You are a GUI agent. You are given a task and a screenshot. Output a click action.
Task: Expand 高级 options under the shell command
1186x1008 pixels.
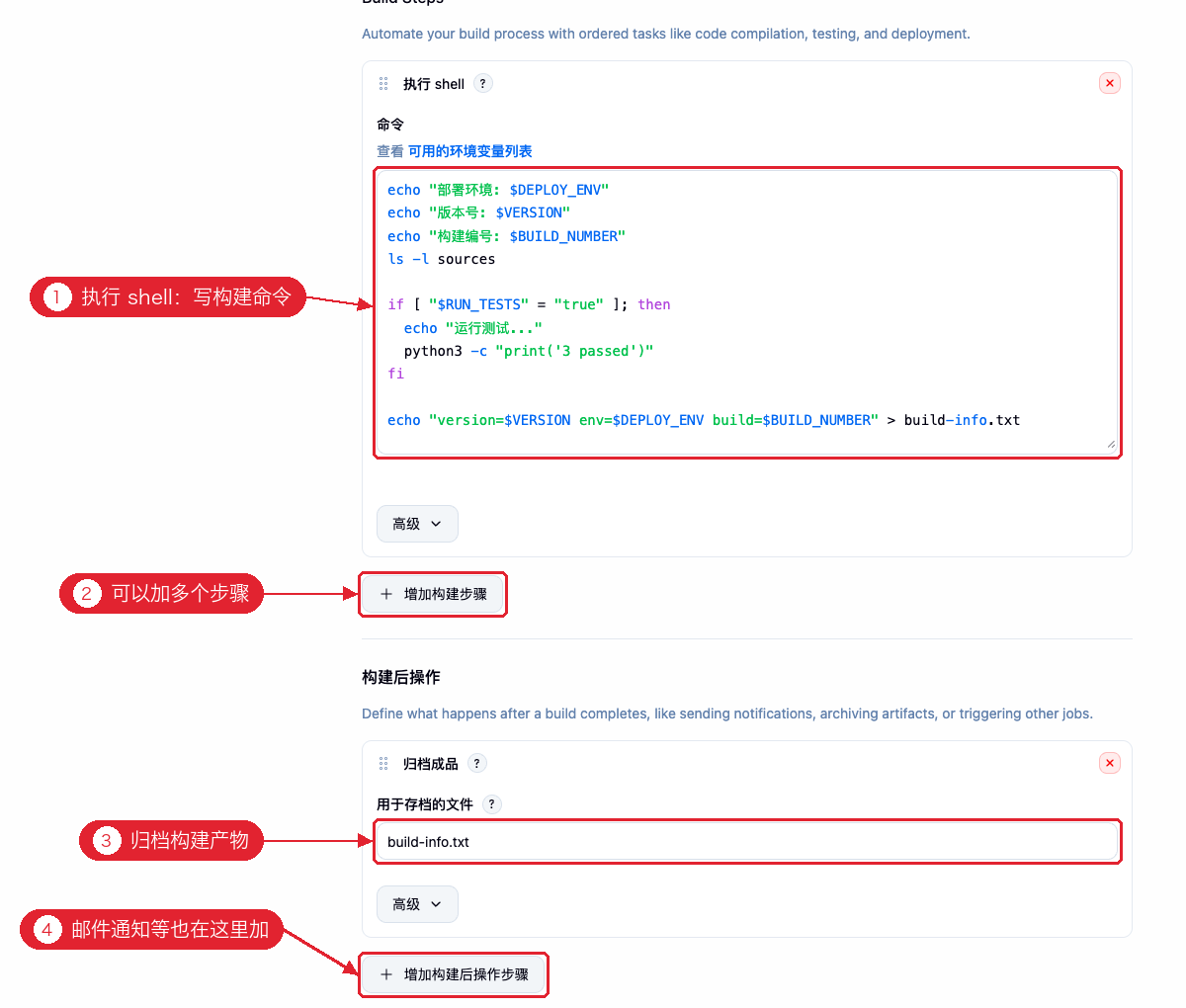[417, 524]
